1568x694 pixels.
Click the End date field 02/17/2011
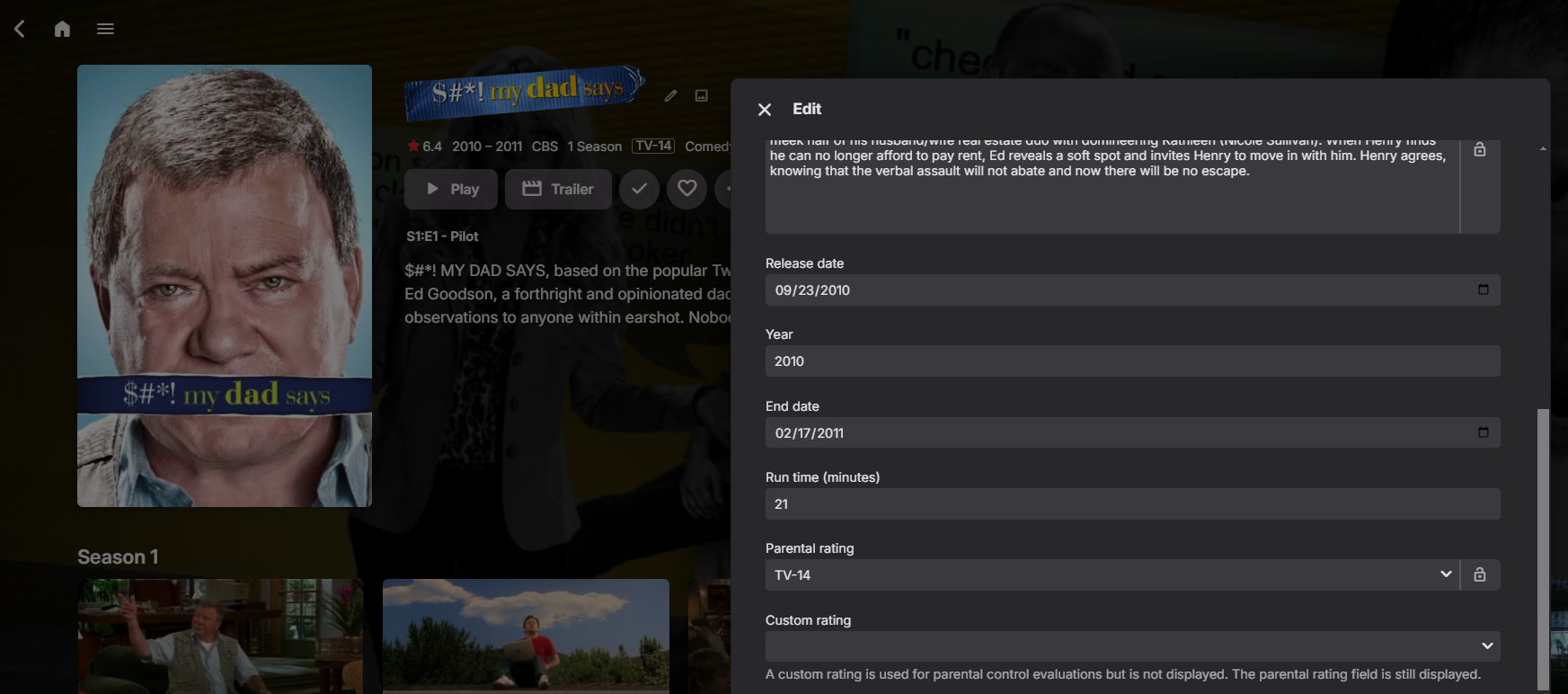pos(1132,432)
